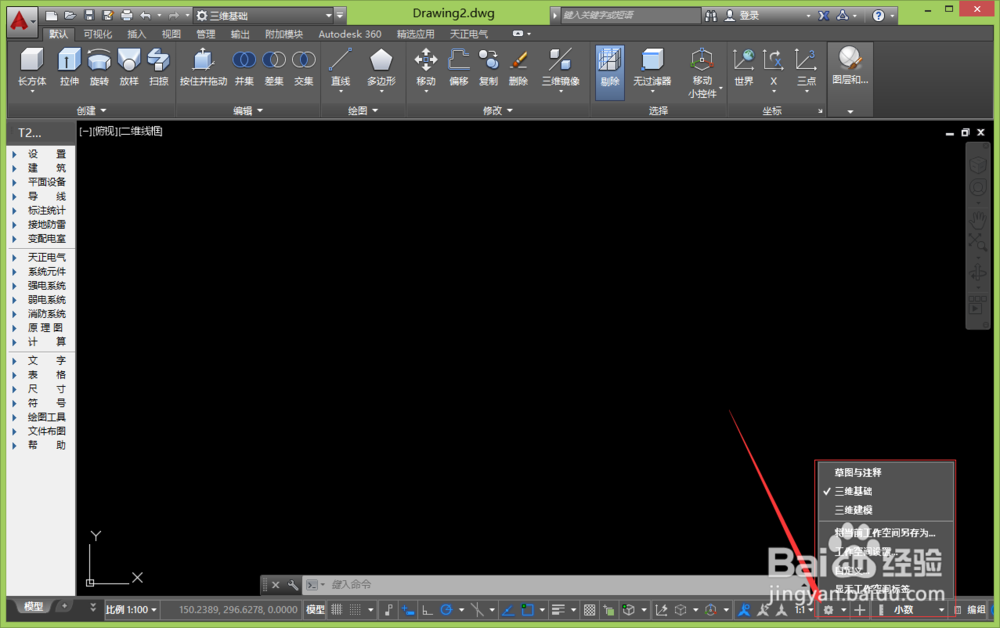
Task: Switch to the 可视化 ribbon tab
Action: point(98,34)
